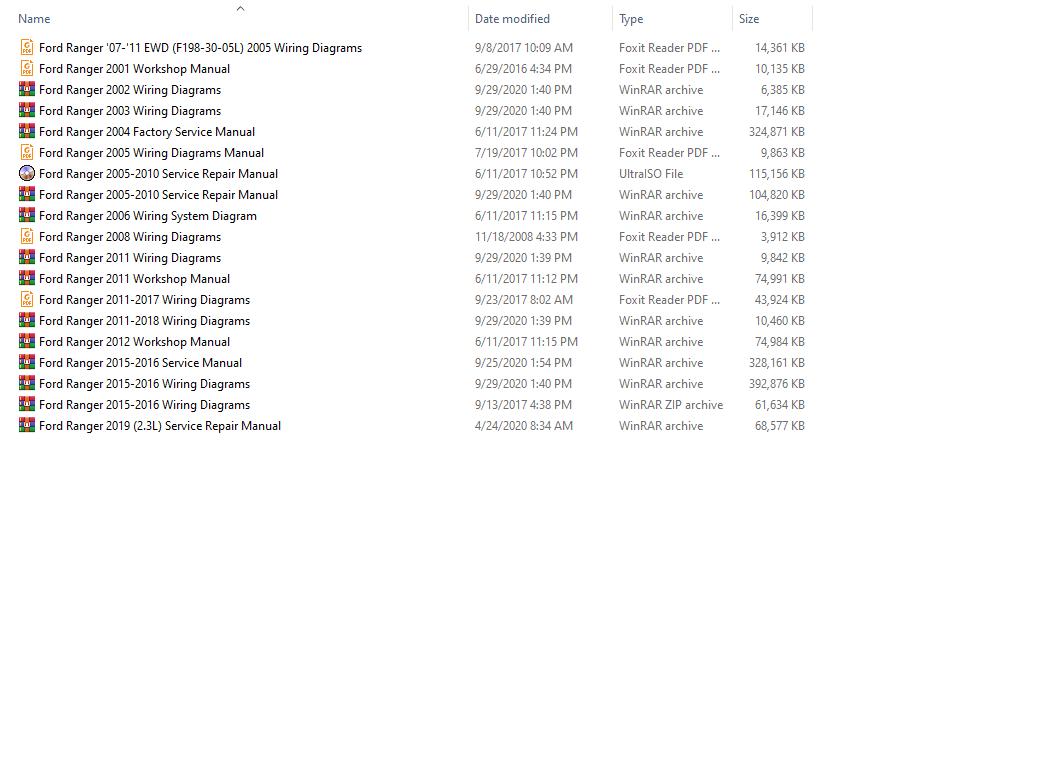
Task: Click the PDF icon of Ford Ranger 2005 Wiring Diagrams Manual
Action: click(x=27, y=152)
